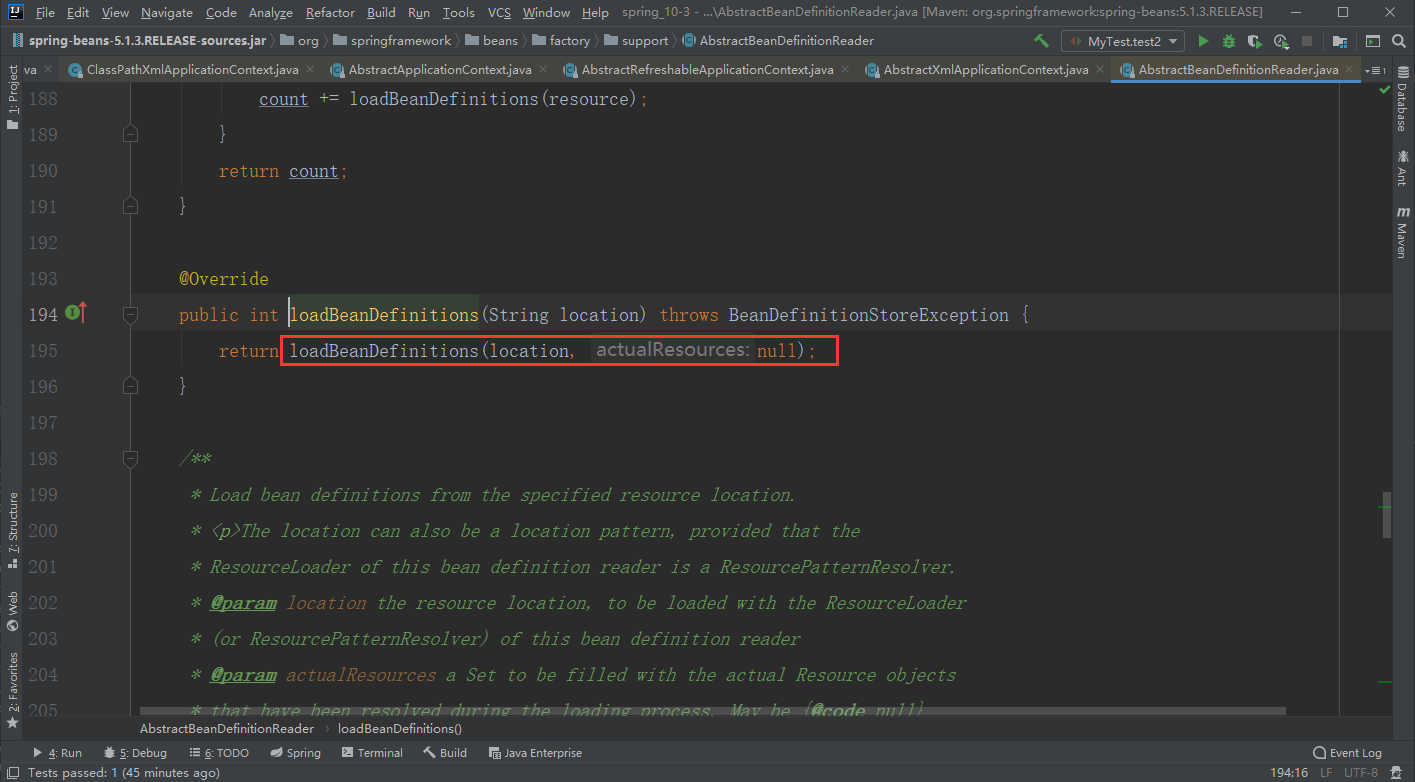Open the VCS menu

(x=499, y=12)
